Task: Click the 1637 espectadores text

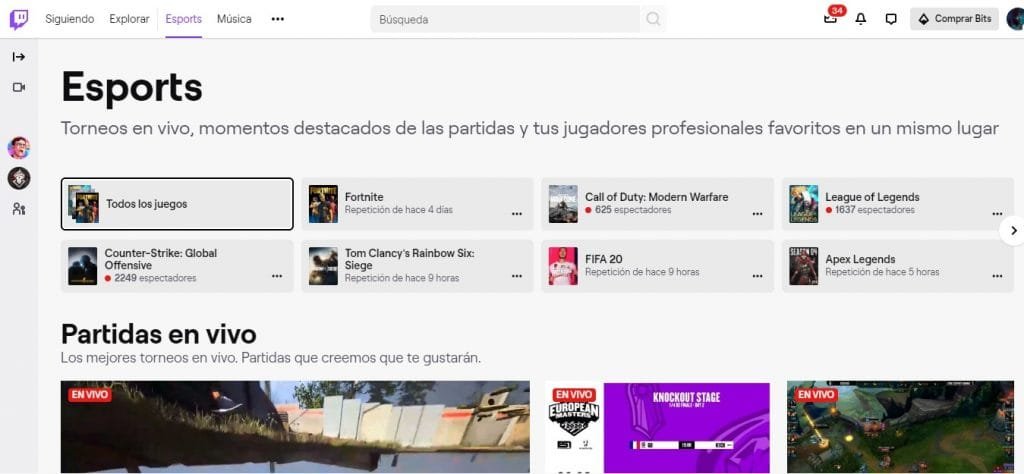Action: 874,210
